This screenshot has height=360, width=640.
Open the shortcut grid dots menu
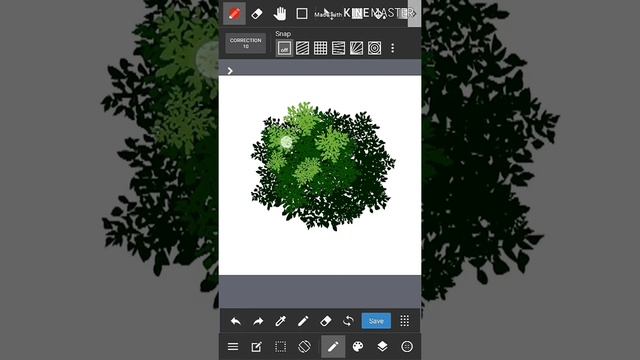pos(404,321)
